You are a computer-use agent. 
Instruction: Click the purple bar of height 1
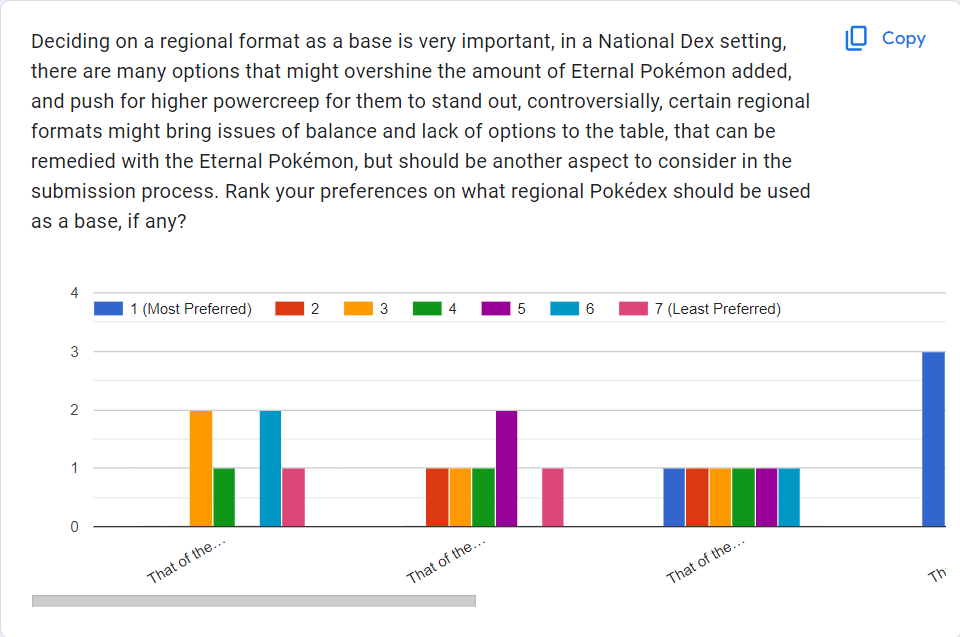point(766,497)
